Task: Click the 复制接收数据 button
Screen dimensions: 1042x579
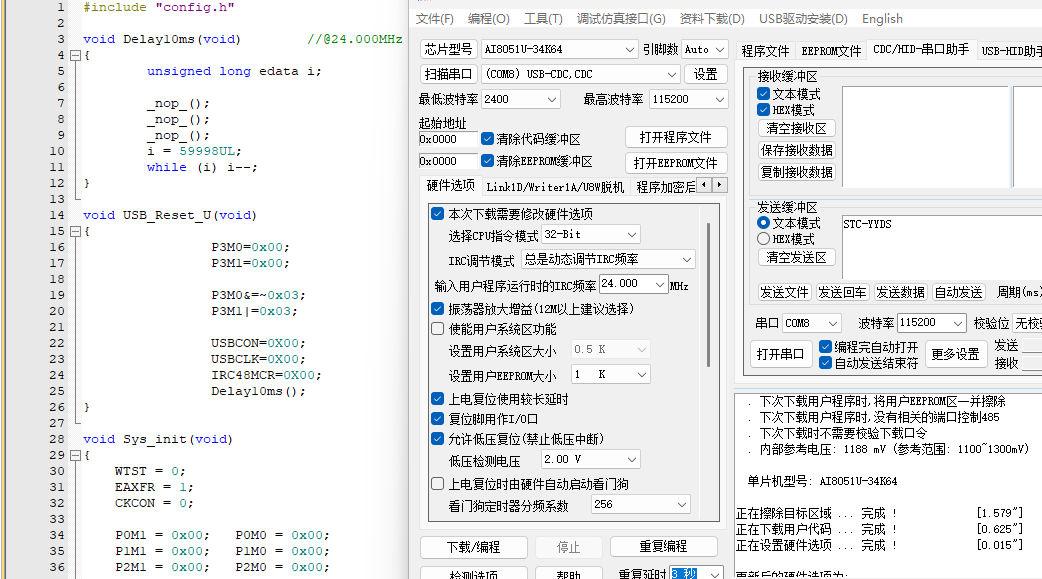Action: click(x=796, y=172)
